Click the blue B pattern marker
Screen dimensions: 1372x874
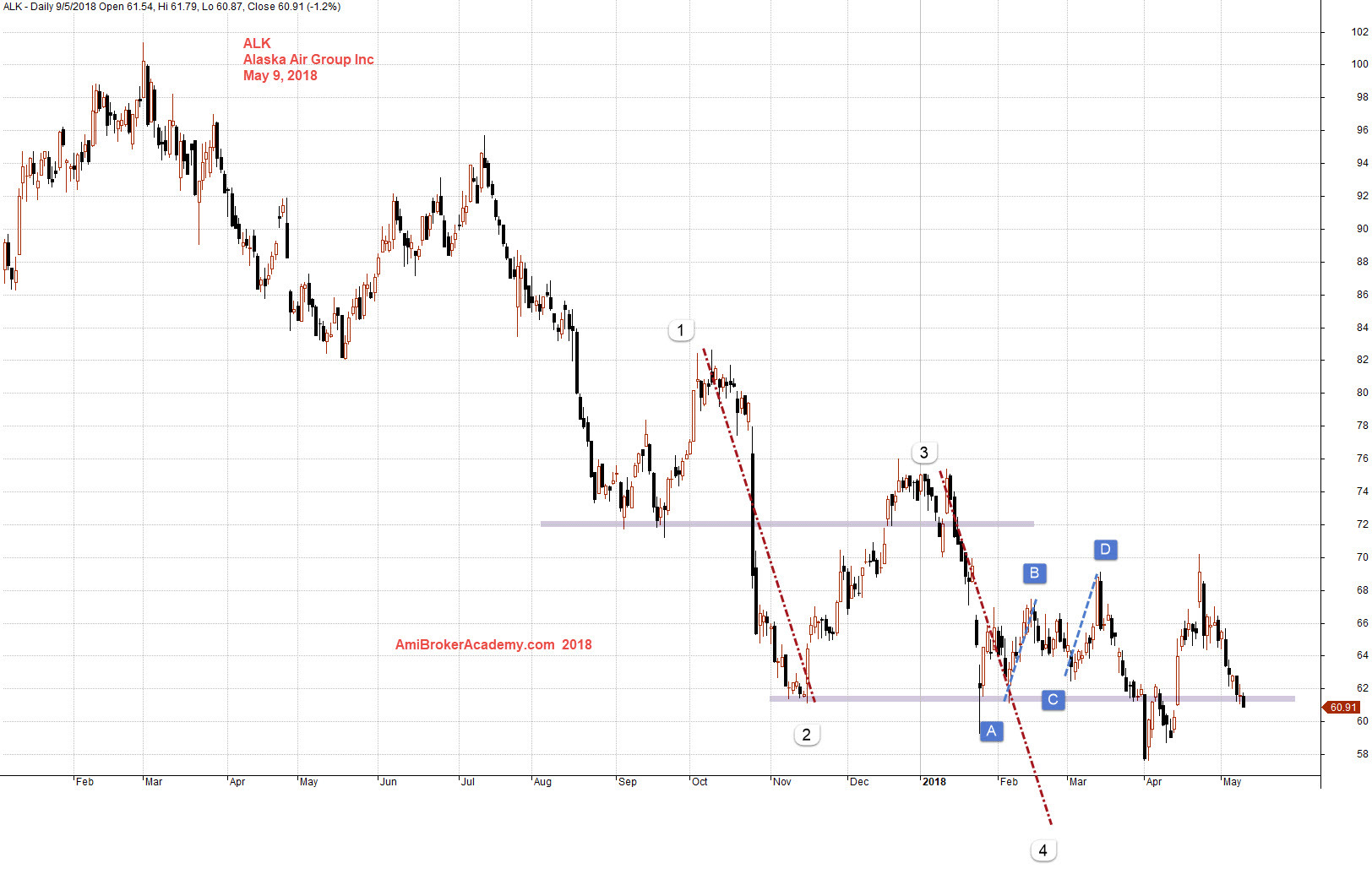[1035, 573]
